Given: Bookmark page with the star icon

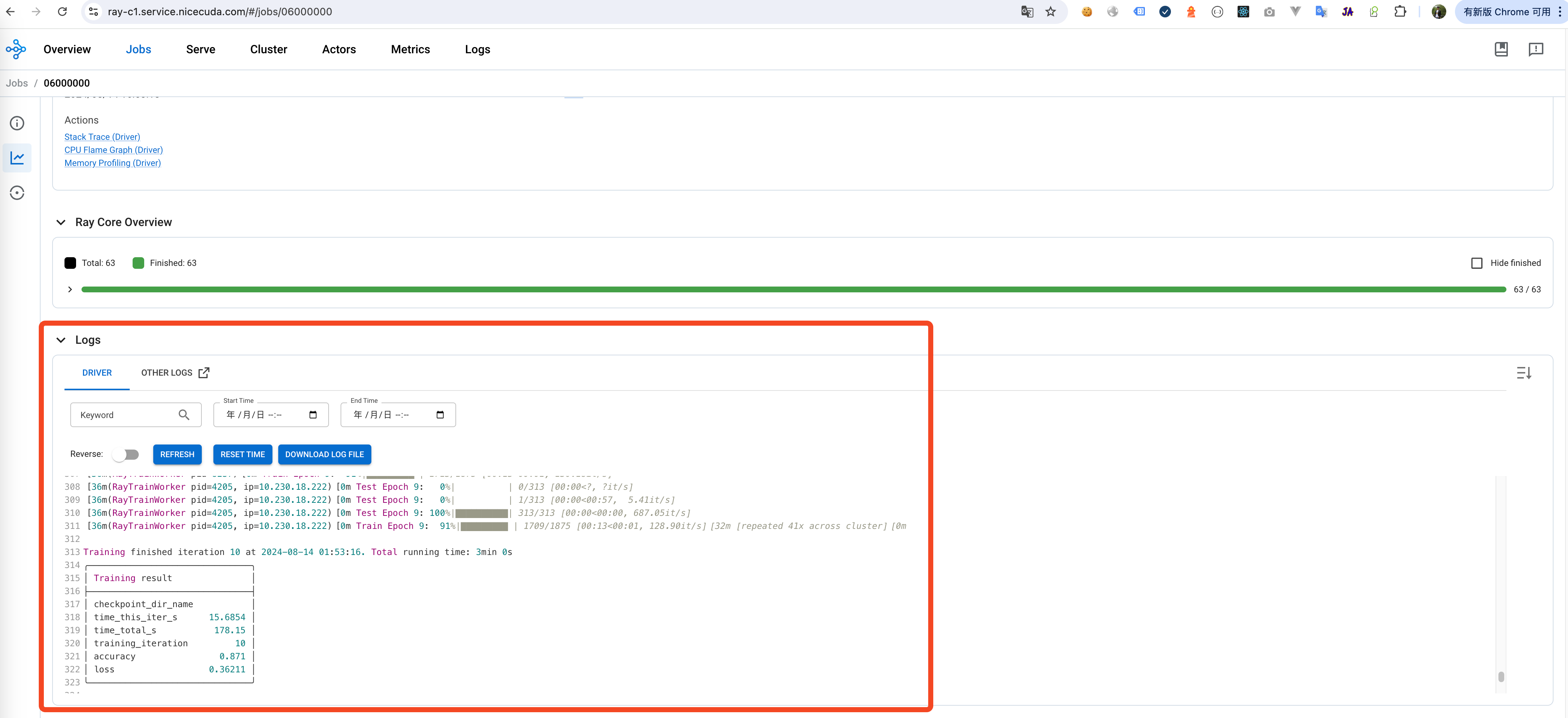Looking at the screenshot, I should pos(1051,12).
